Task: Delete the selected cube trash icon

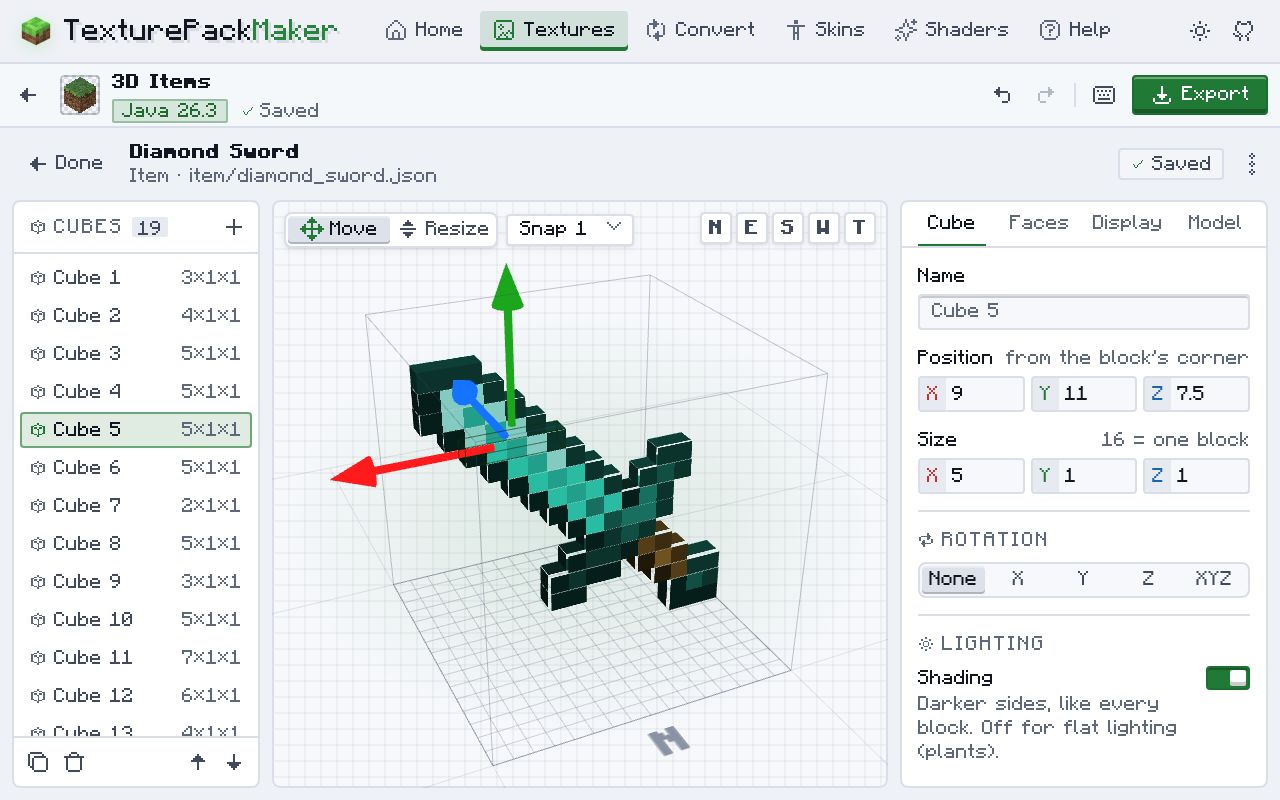Action: pyautogui.click(x=74, y=762)
